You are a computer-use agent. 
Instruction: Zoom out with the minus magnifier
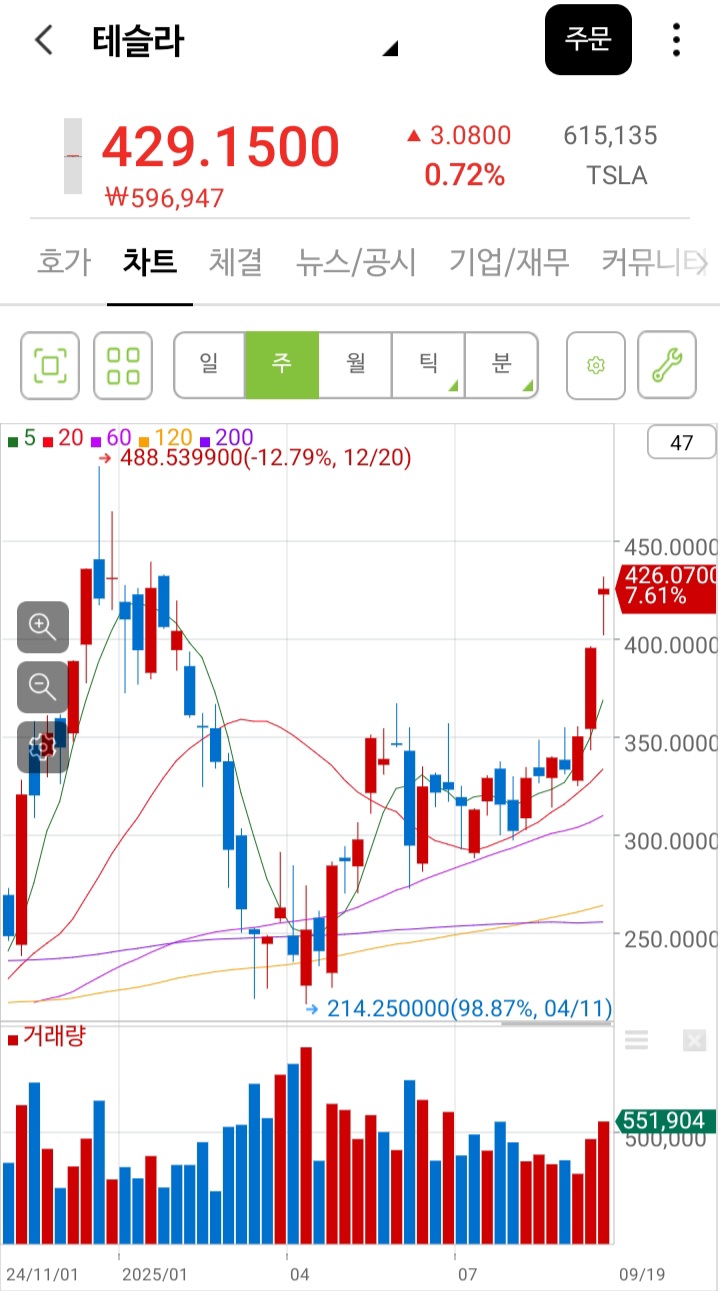tap(43, 687)
